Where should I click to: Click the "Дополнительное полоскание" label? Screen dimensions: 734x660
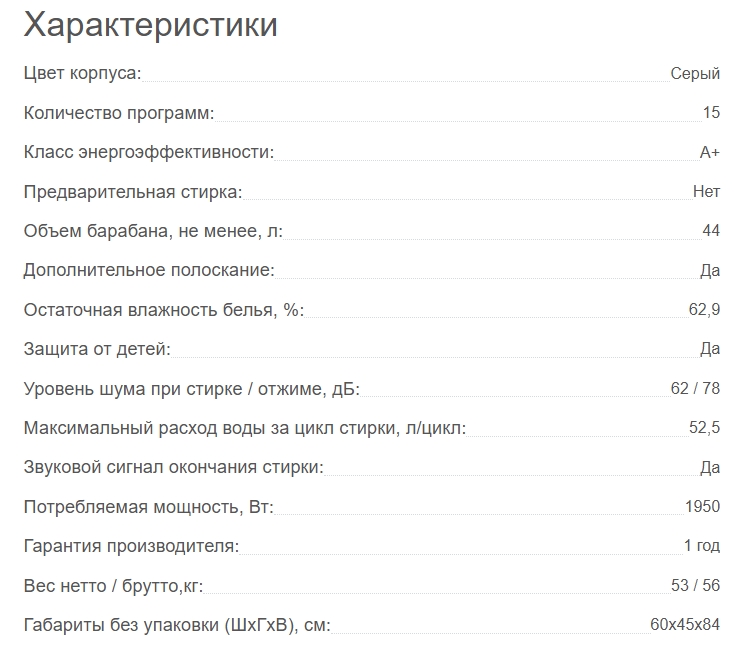(149, 270)
